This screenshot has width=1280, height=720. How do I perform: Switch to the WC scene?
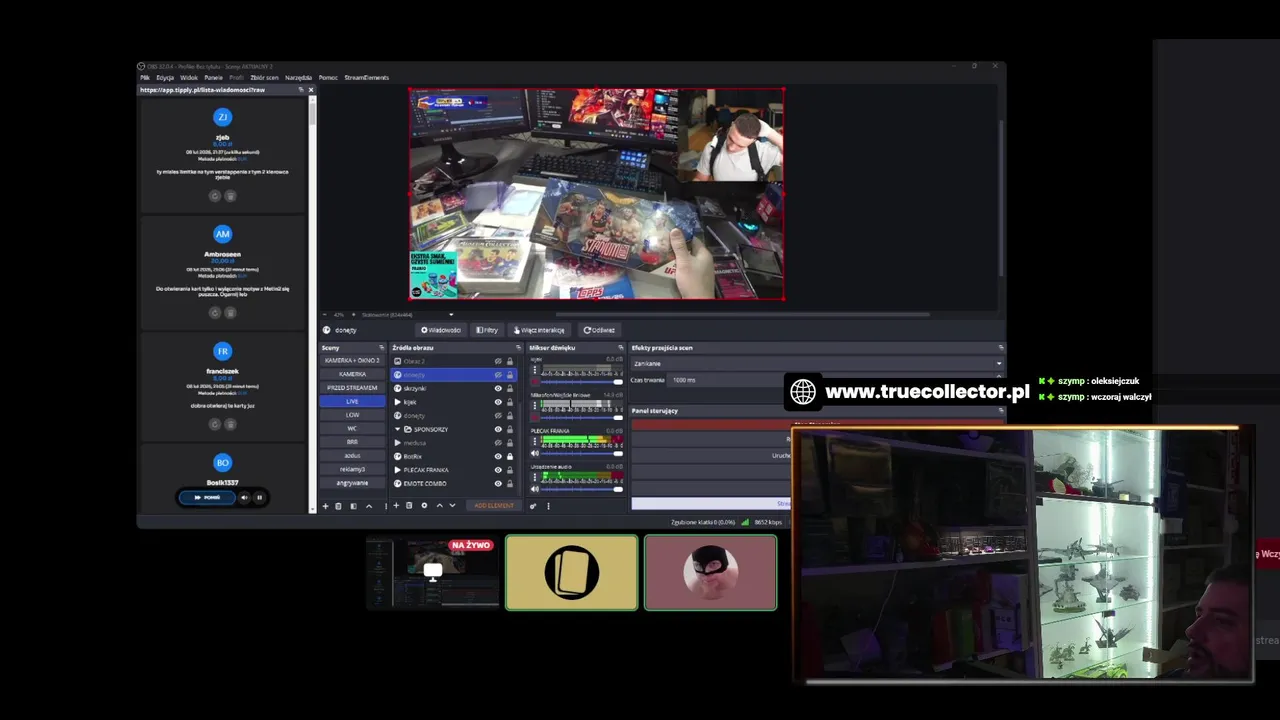(352, 428)
